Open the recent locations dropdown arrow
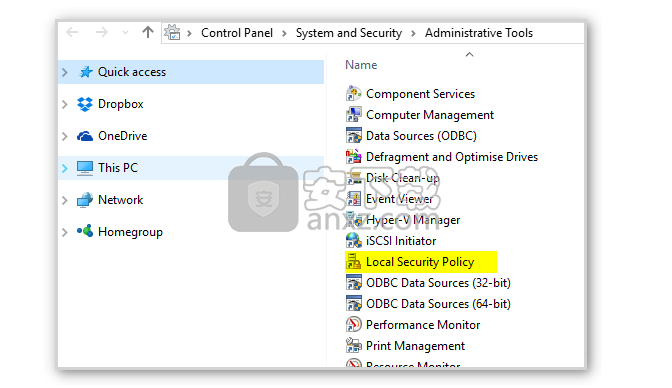Viewport: 672px width, 388px height. (x=125, y=33)
